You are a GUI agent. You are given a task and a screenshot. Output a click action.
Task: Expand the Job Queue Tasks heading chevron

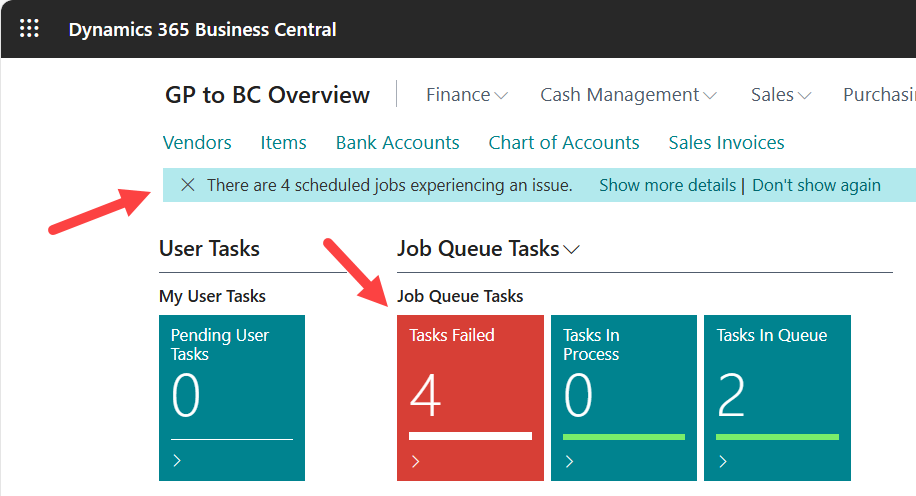(x=572, y=249)
